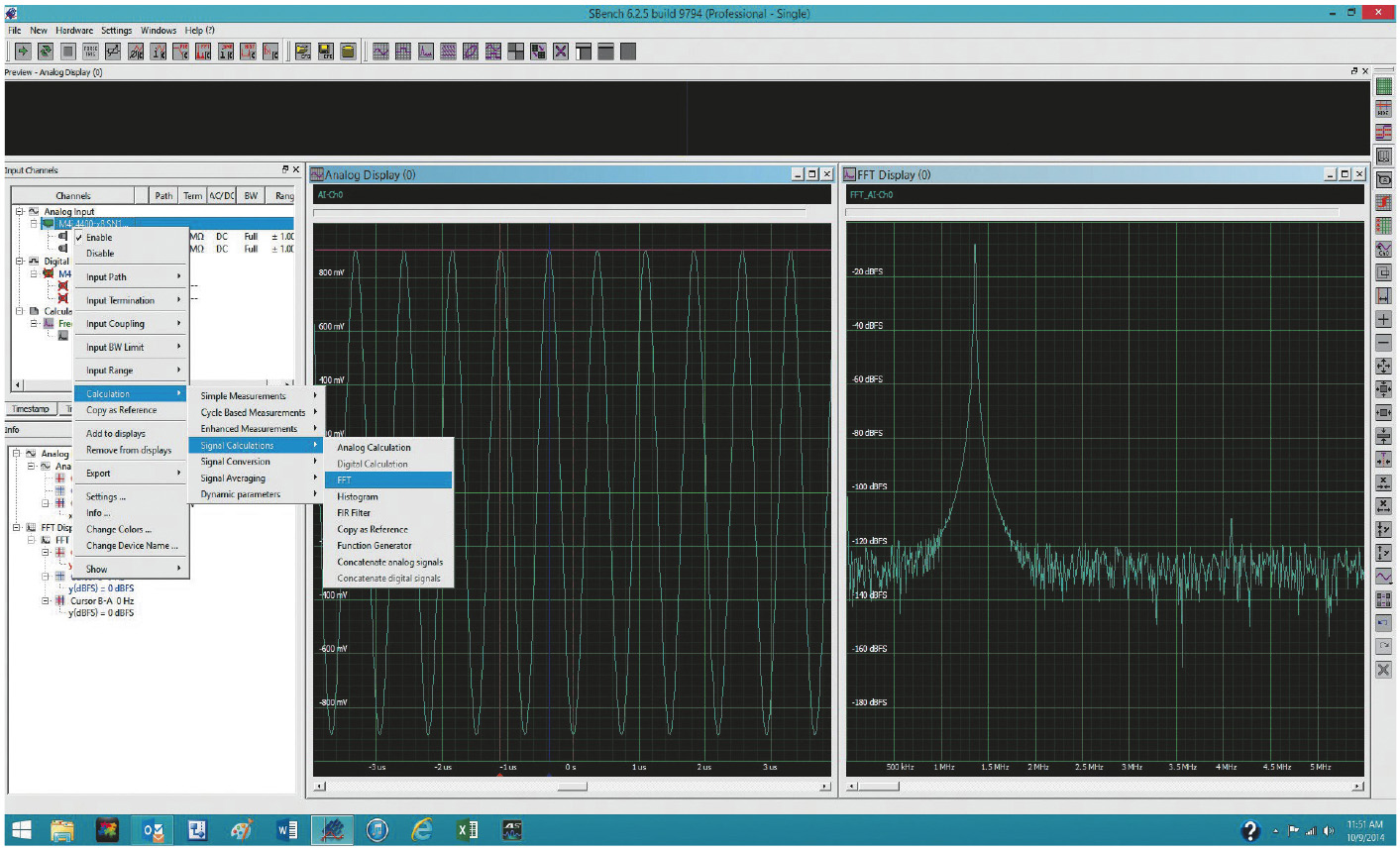The width and height of the screenshot is (1400, 851).
Task: Choose Change Device Name entry
Action: pos(132,546)
